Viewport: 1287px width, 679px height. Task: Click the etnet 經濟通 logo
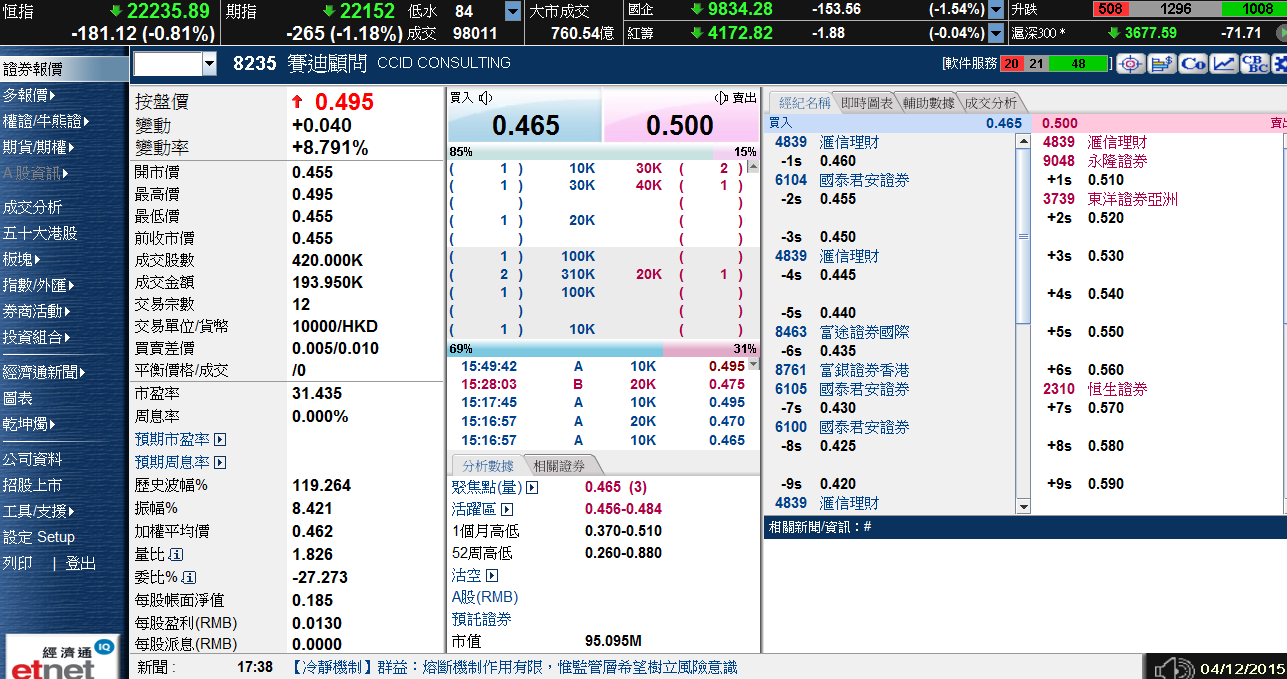click(62, 656)
